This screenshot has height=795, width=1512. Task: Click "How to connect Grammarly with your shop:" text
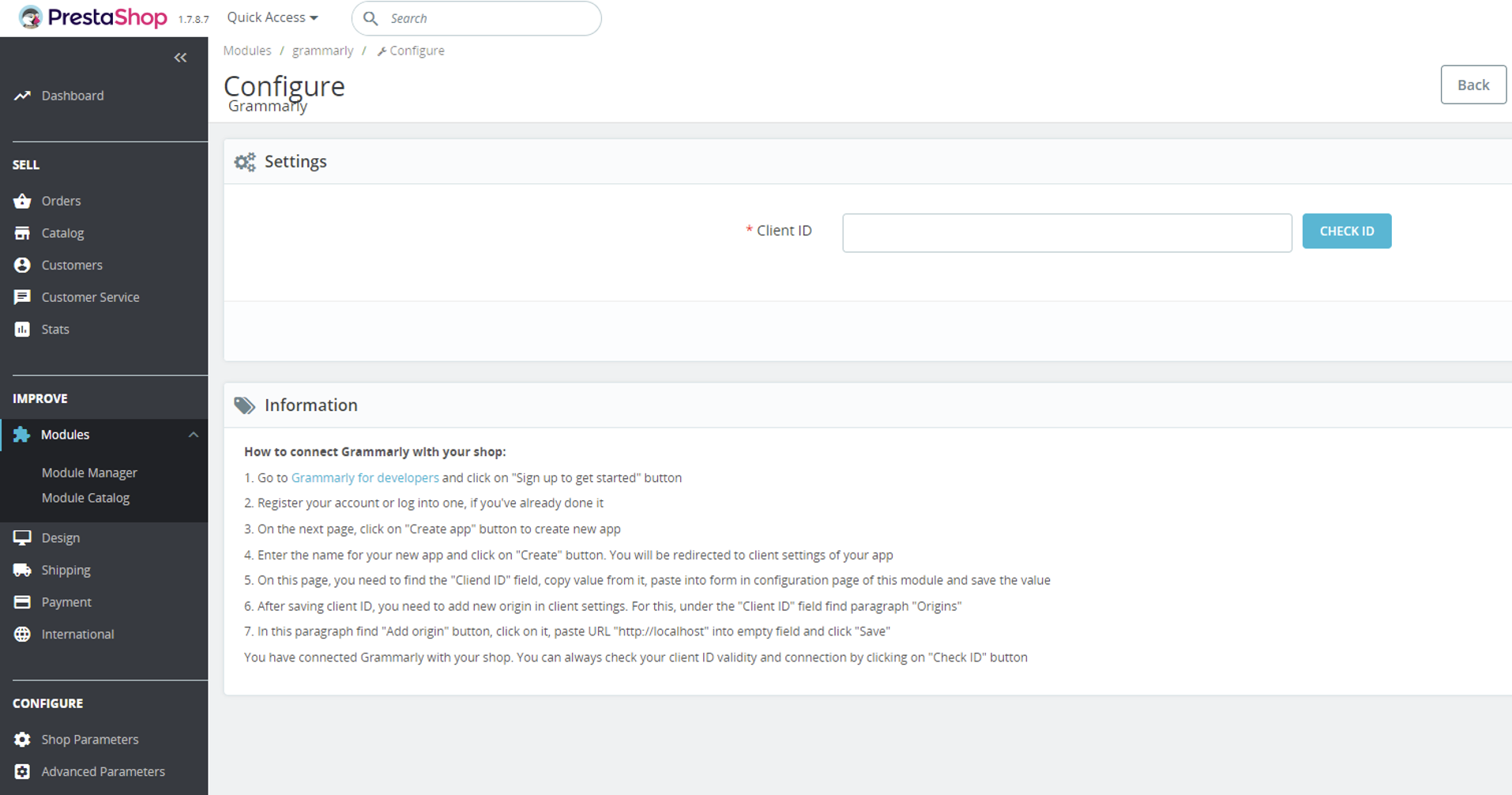point(375,452)
